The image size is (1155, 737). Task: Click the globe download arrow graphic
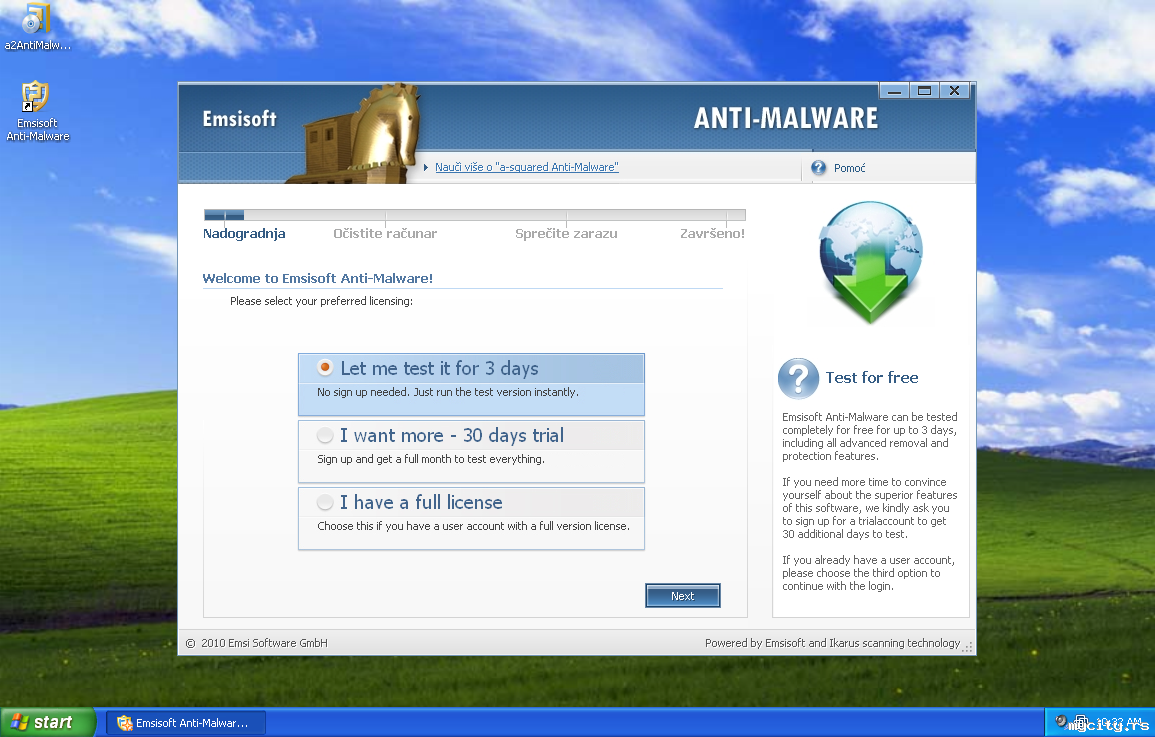click(x=871, y=262)
